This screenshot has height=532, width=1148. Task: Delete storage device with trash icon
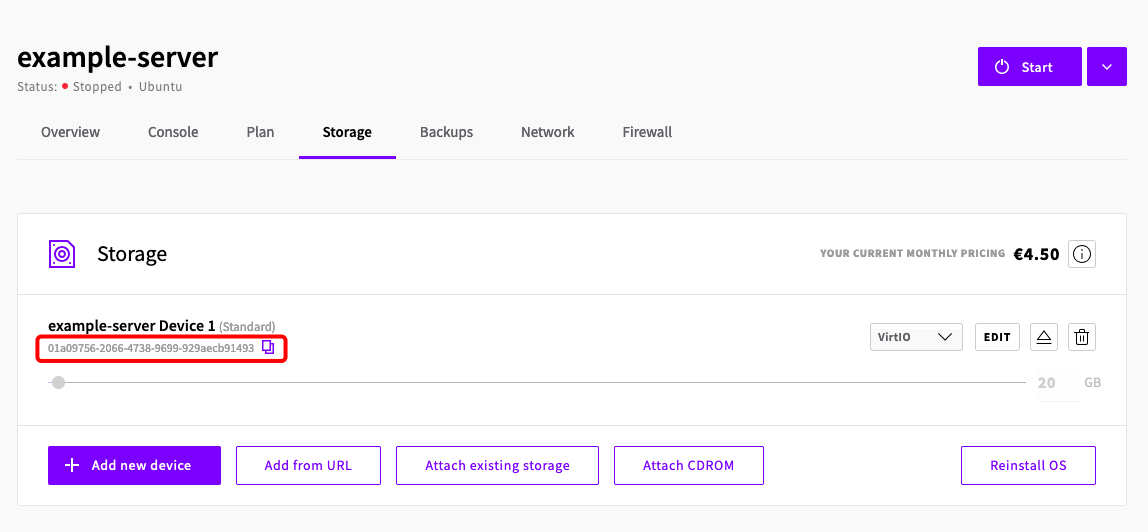[x=1081, y=337]
